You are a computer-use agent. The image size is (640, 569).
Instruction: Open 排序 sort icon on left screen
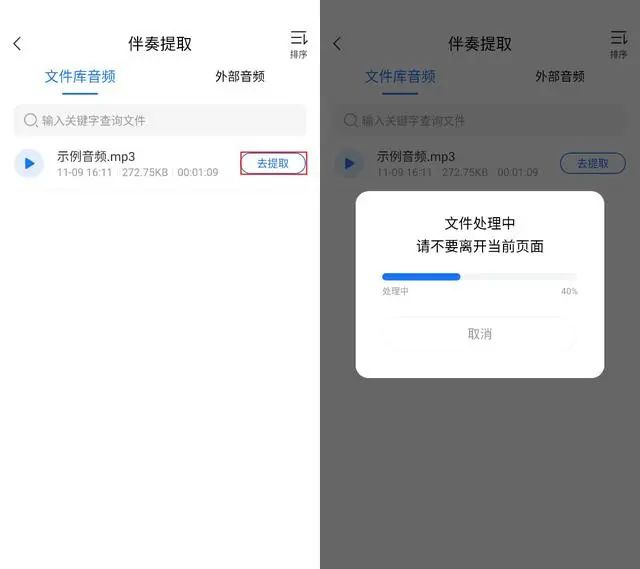click(x=298, y=44)
